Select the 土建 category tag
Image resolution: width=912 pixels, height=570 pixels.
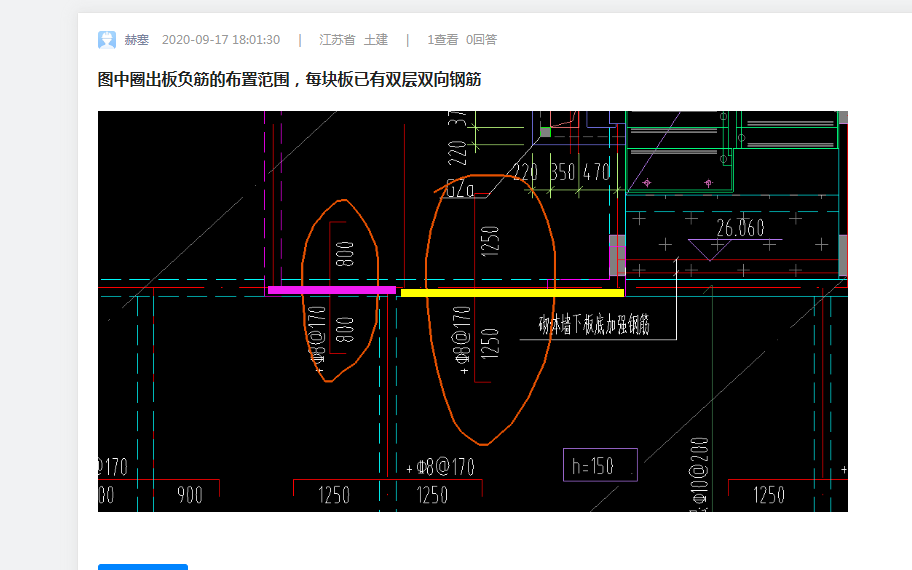pos(376,40)
